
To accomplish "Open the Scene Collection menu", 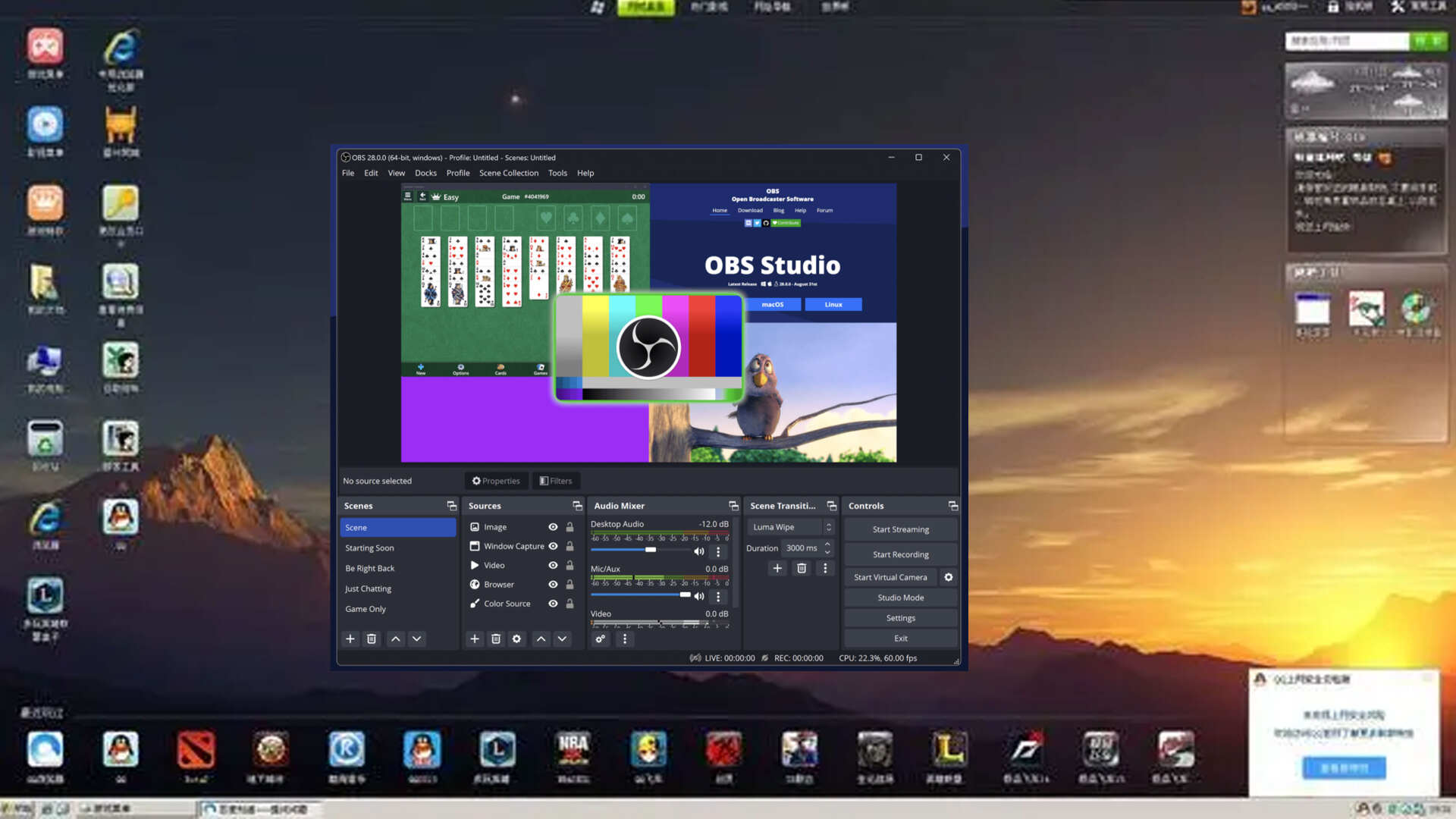I will (x=508, y=173).
